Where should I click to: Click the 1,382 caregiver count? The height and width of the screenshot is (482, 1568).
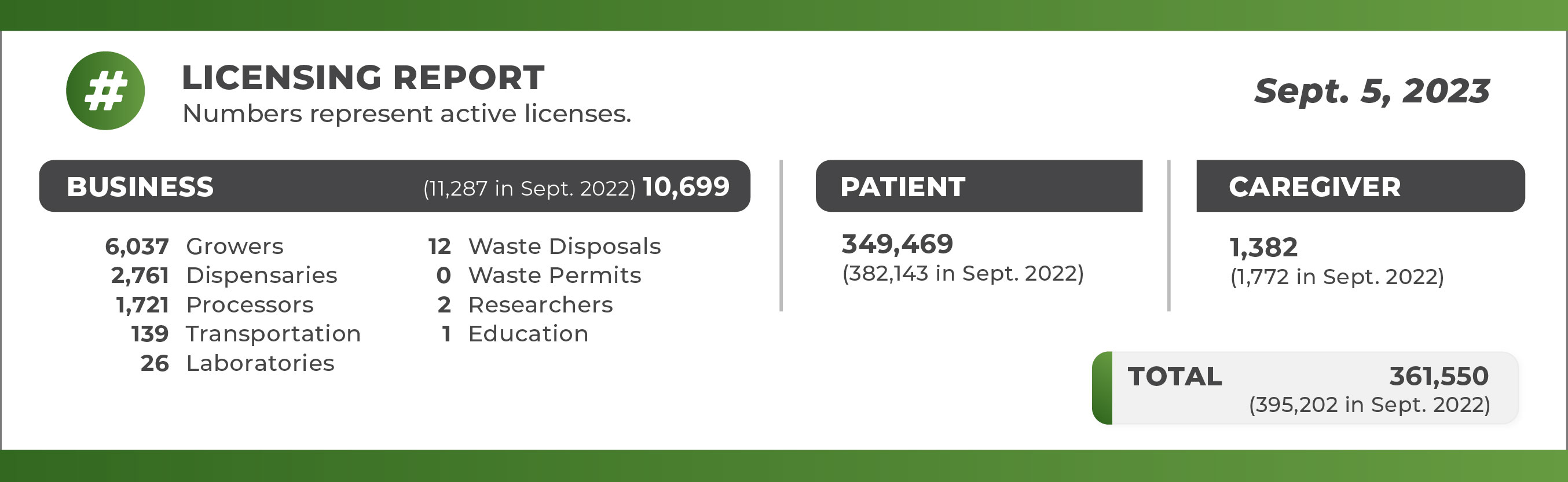1263,248
